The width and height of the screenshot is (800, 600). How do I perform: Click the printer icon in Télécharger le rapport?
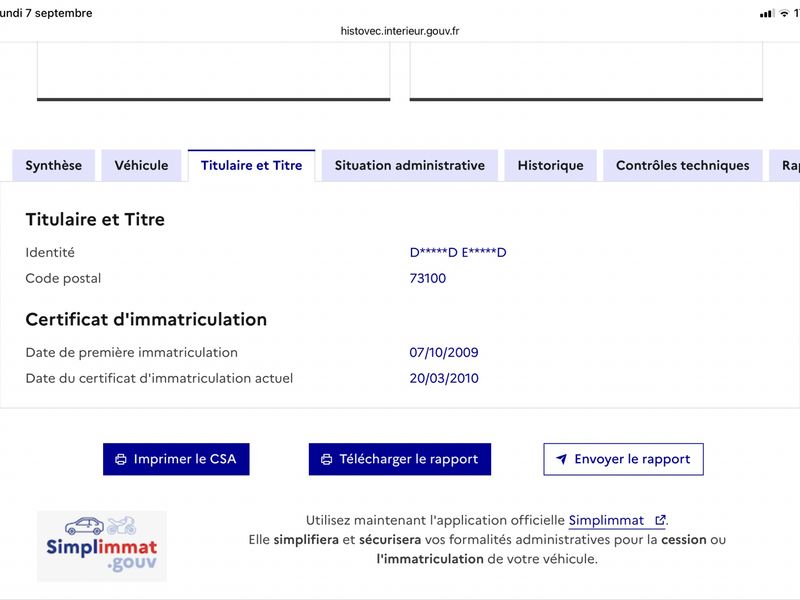pyautogui.click(x=327, y=459)
